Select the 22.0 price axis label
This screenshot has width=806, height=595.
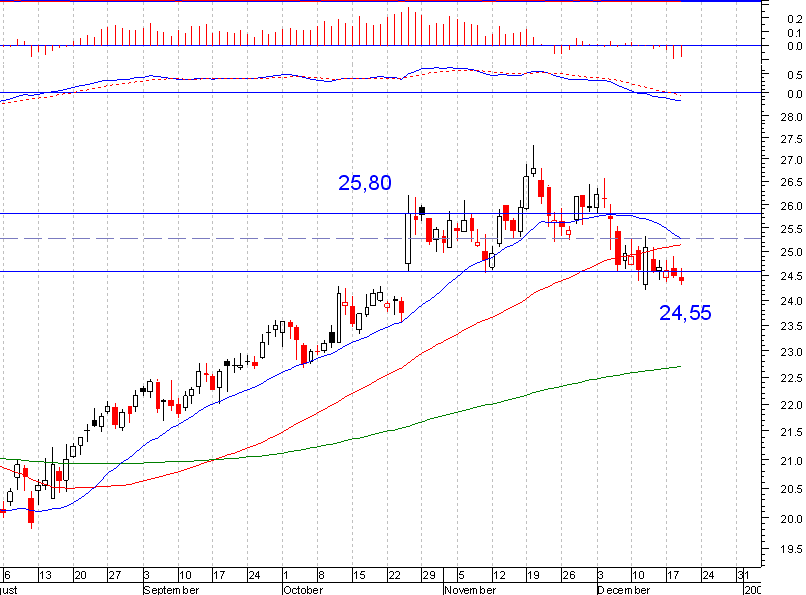point(792,405)
